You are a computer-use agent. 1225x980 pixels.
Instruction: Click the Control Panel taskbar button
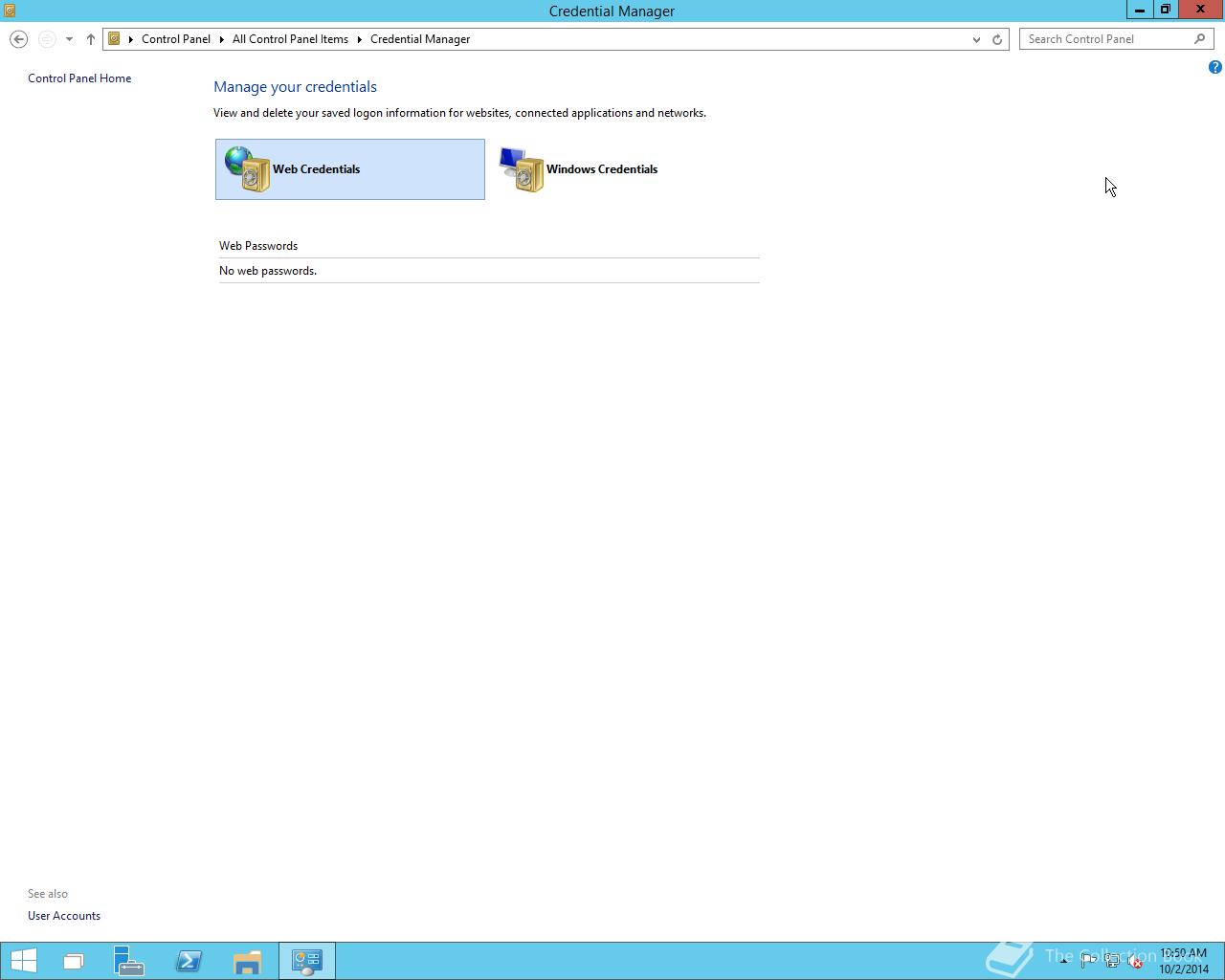coord(307,961)
